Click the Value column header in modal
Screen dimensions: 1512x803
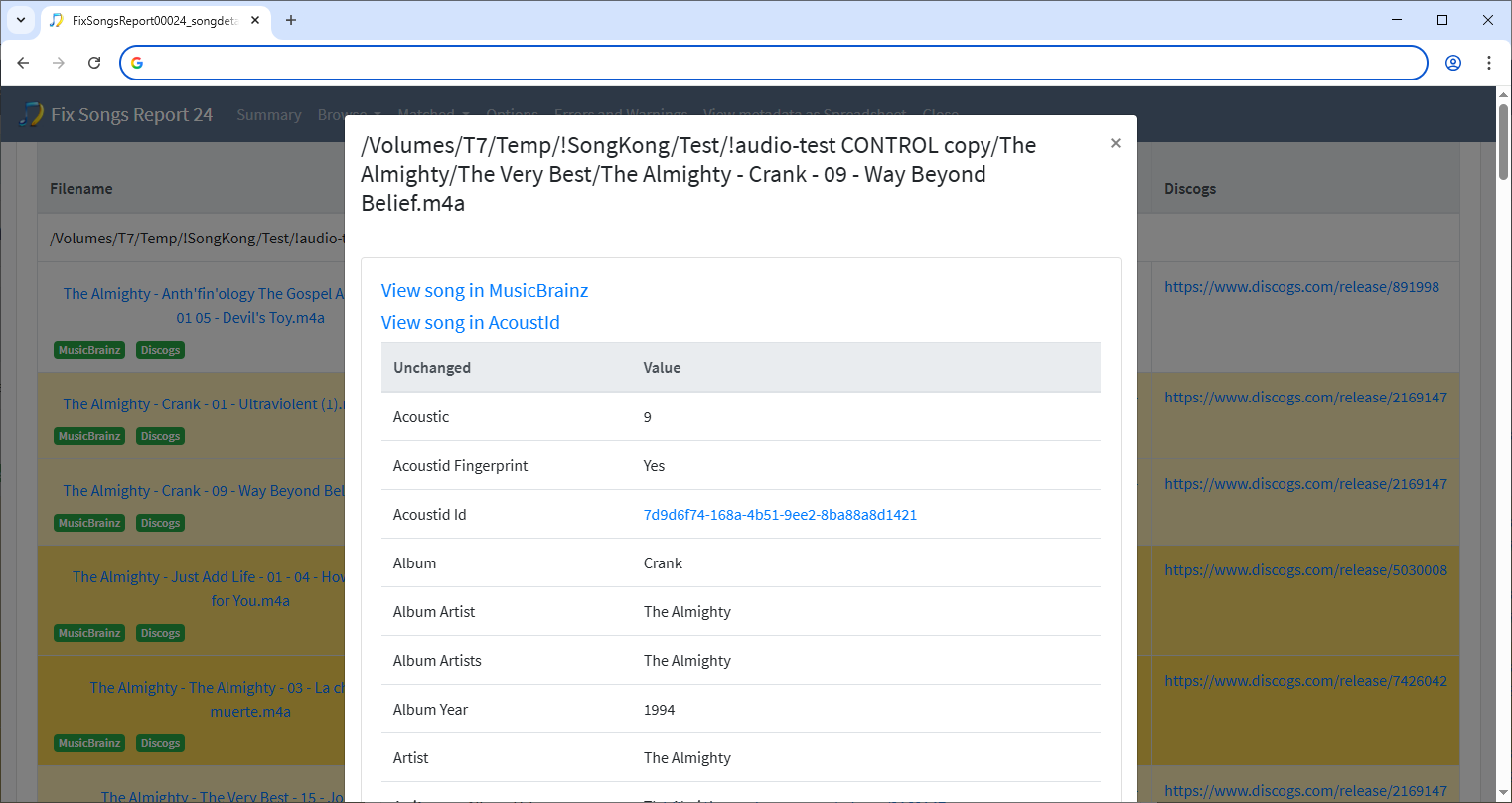pyautogui.click(x=662, y=368)
